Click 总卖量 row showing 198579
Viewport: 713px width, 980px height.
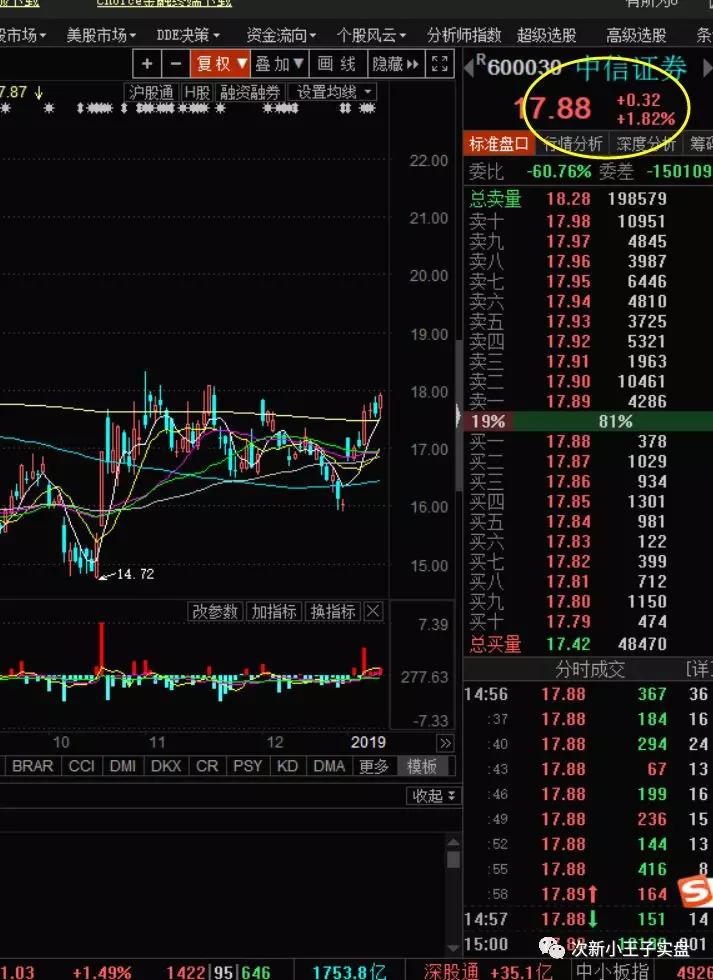click(x=588, y=199)
